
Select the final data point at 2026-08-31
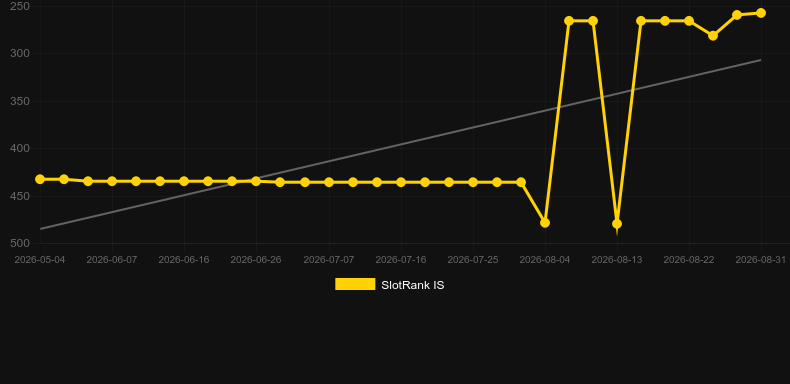761,13
